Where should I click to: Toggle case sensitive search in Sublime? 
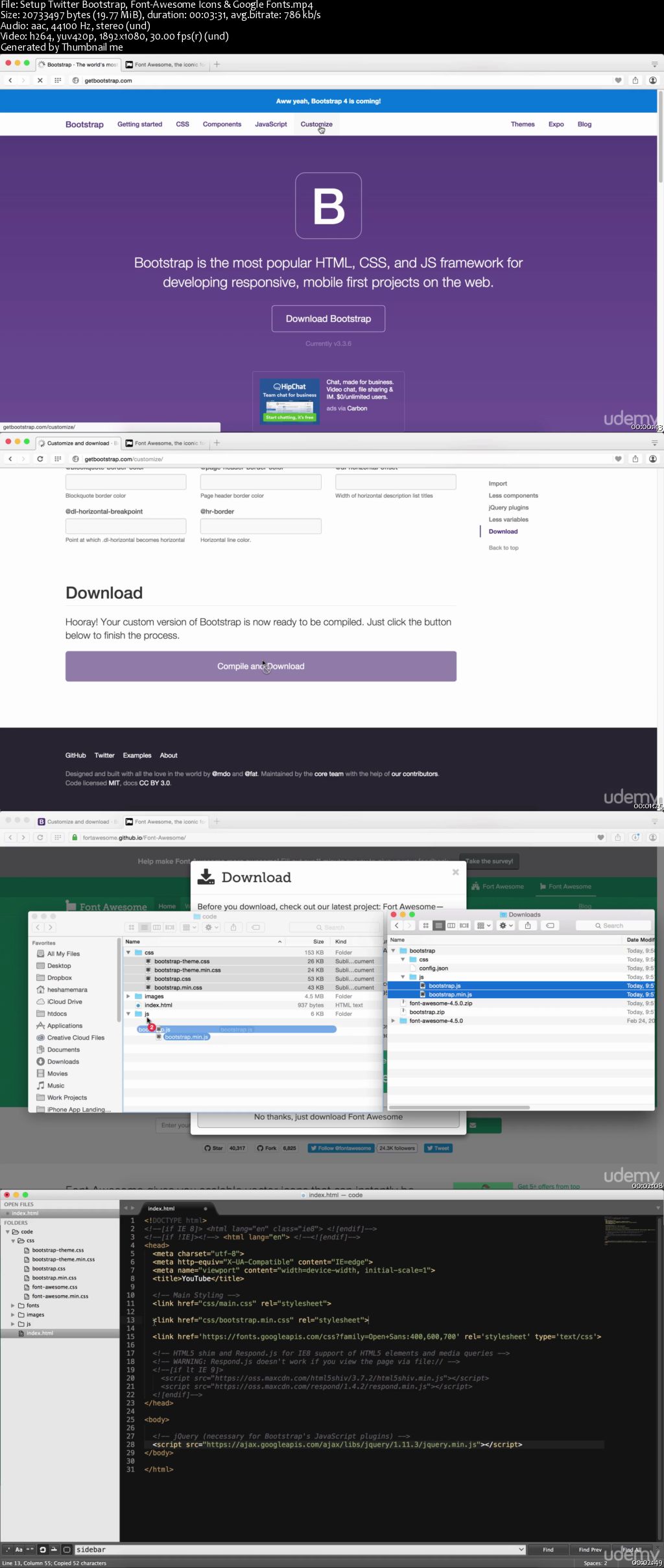pos(19,1550)
